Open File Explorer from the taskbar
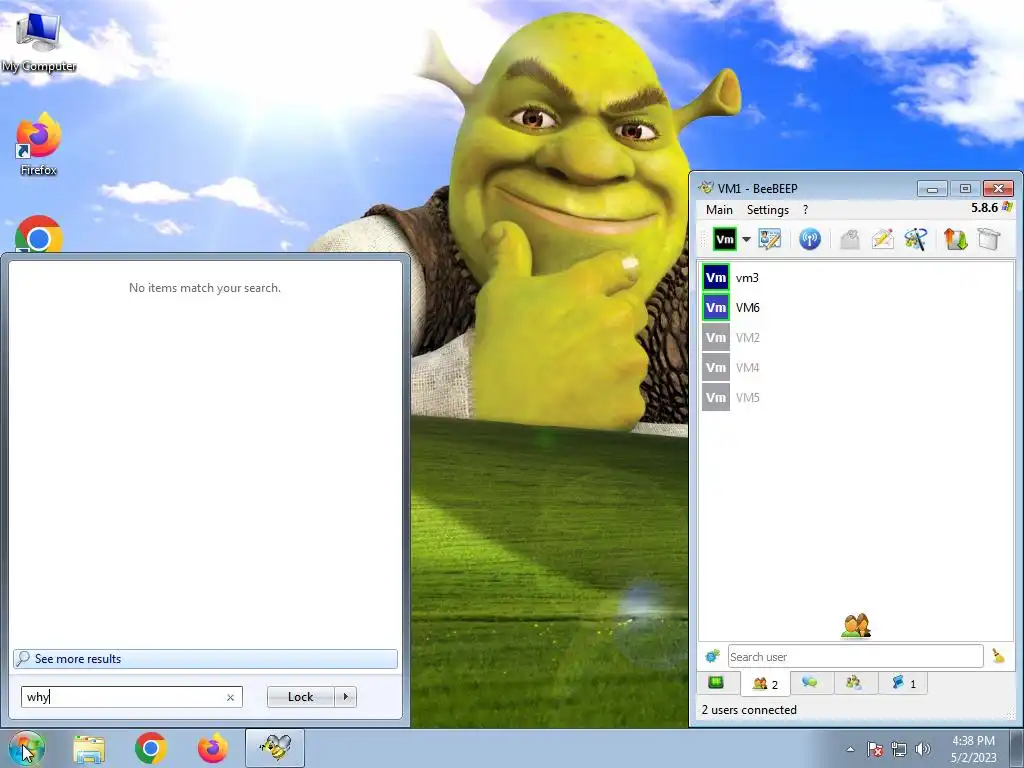The image size is (1024, 768). coord(89,749)
